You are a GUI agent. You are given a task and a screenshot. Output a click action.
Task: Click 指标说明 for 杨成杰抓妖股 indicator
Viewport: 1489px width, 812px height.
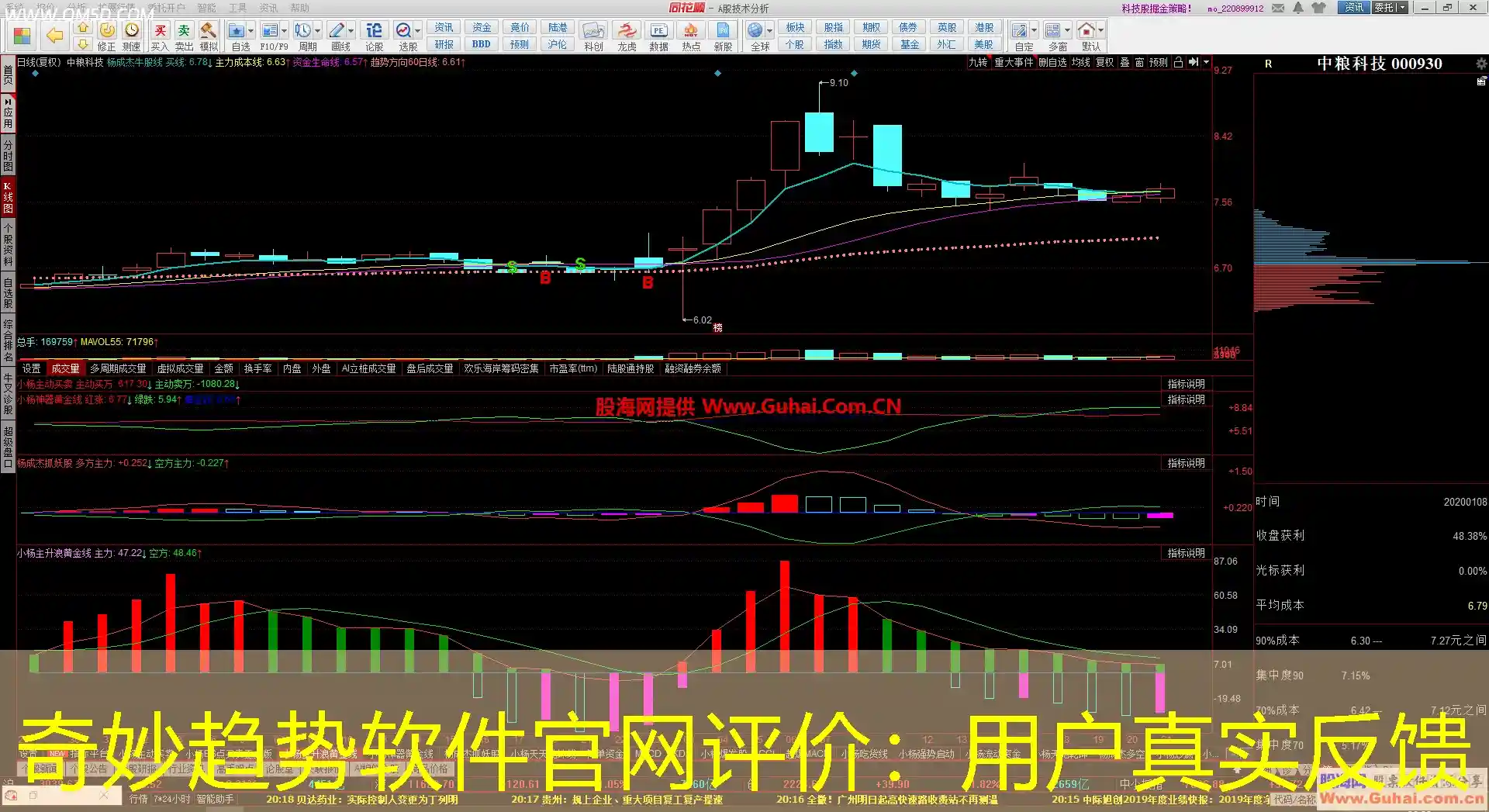(x=1186, y=463)
